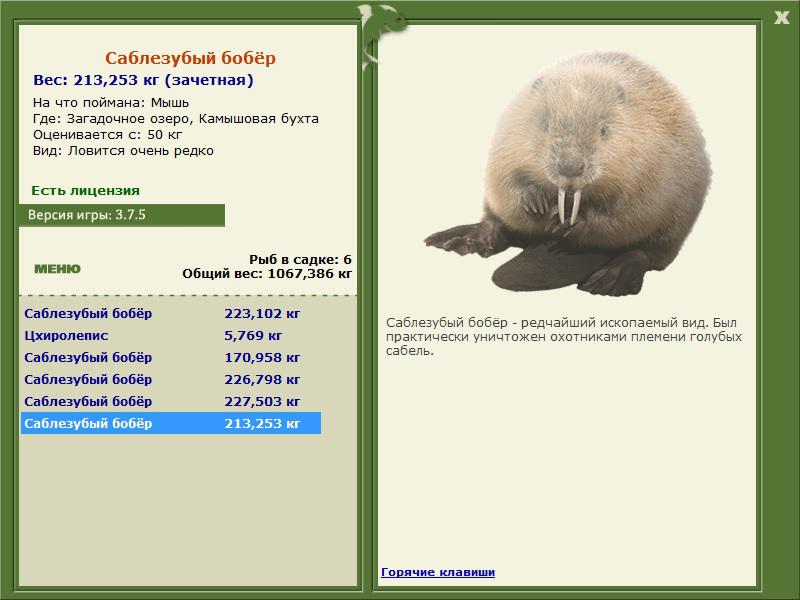The height and width of the screenshot is (600, 800).
Task: Close the window with the X icon
Action: pos(782,18)
